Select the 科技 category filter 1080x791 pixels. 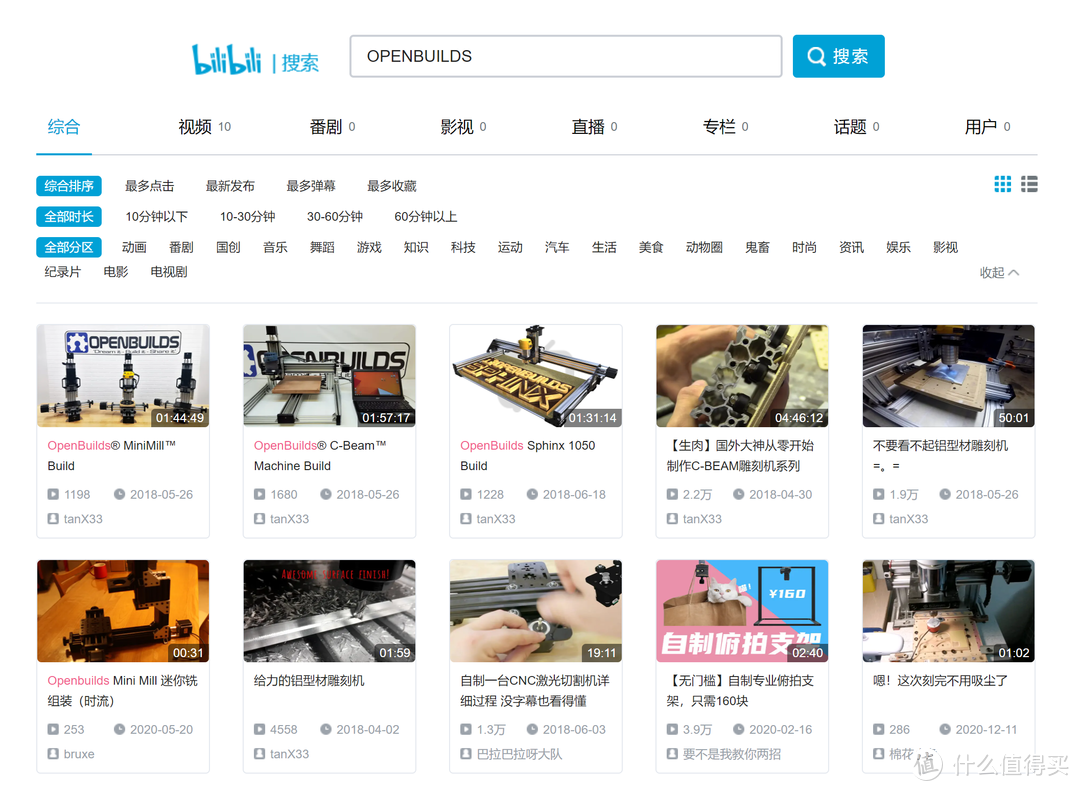(x=463, y=246)
